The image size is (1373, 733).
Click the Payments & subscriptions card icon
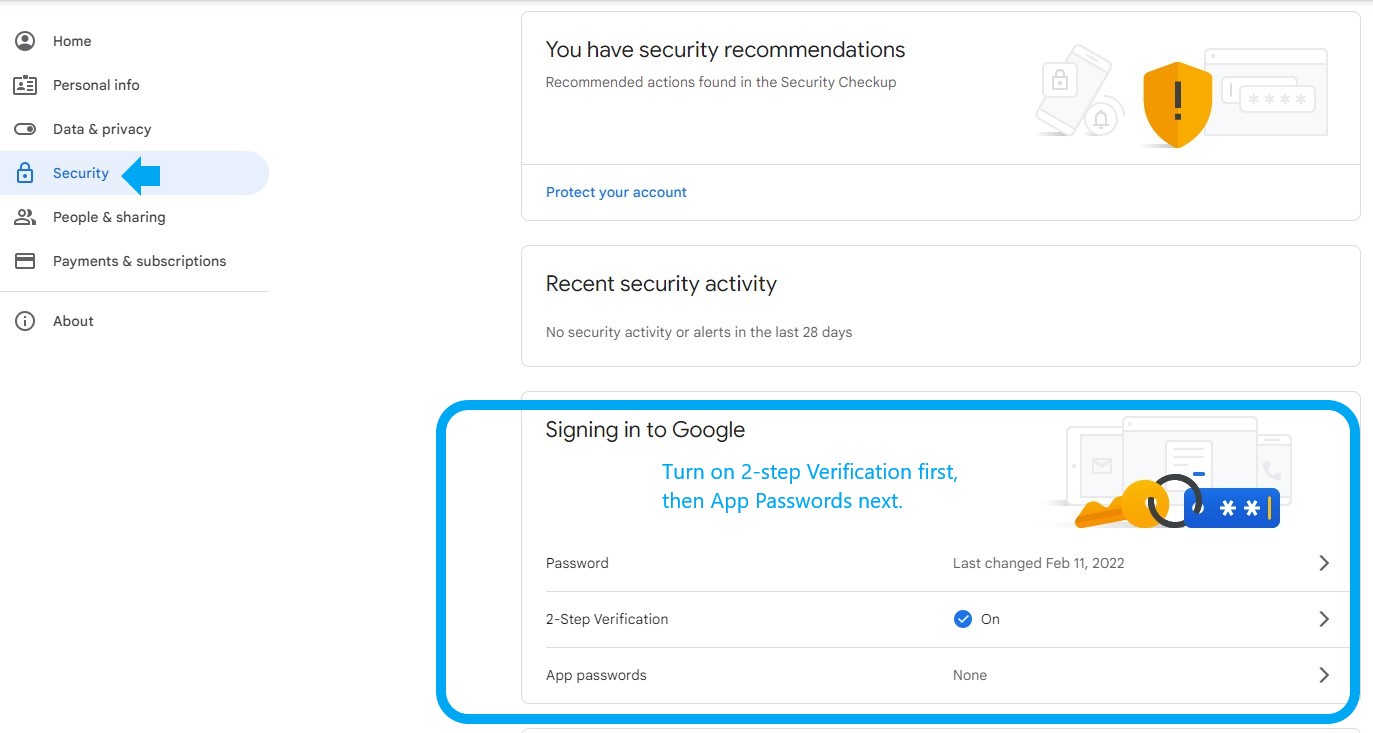point(24,261)
